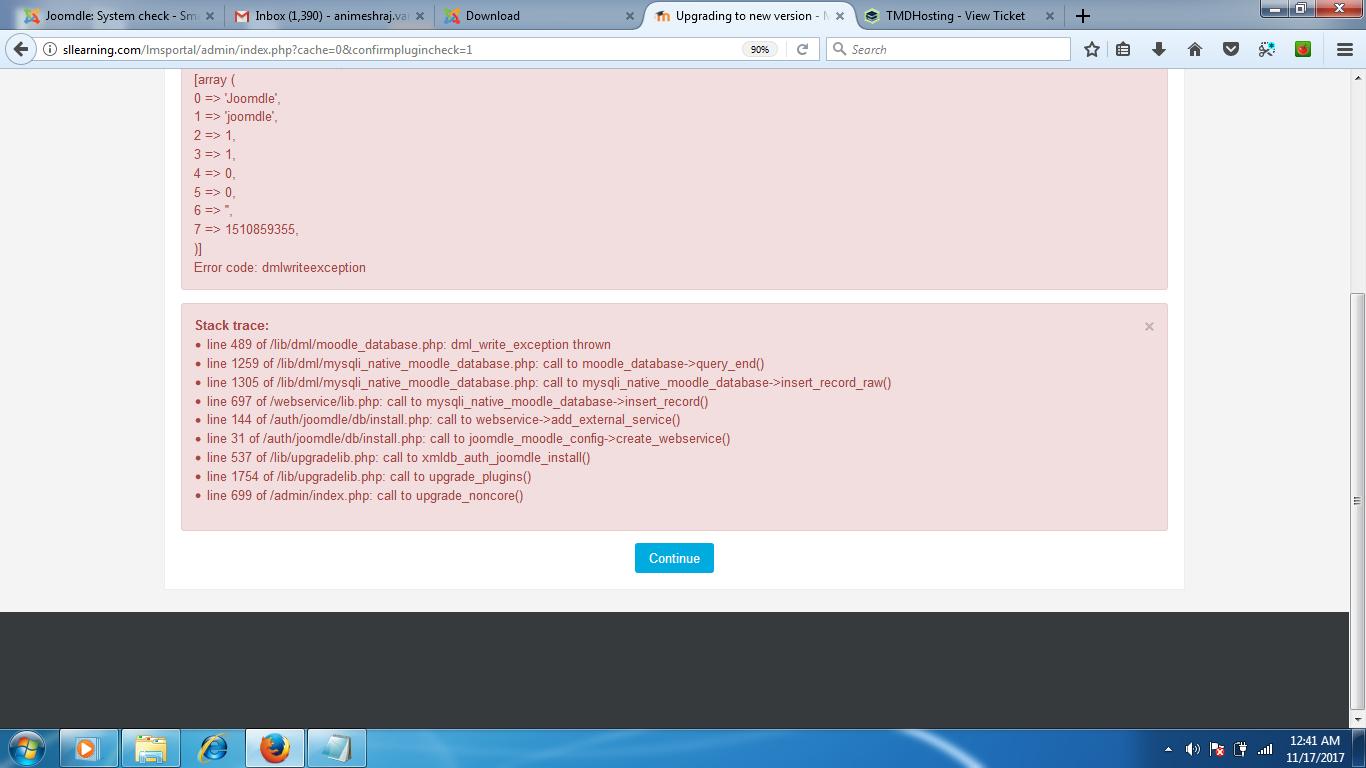This screenshot has height=768, width=1366.
Task: Go to the Firefox home page
Action: pos(1195,49)
